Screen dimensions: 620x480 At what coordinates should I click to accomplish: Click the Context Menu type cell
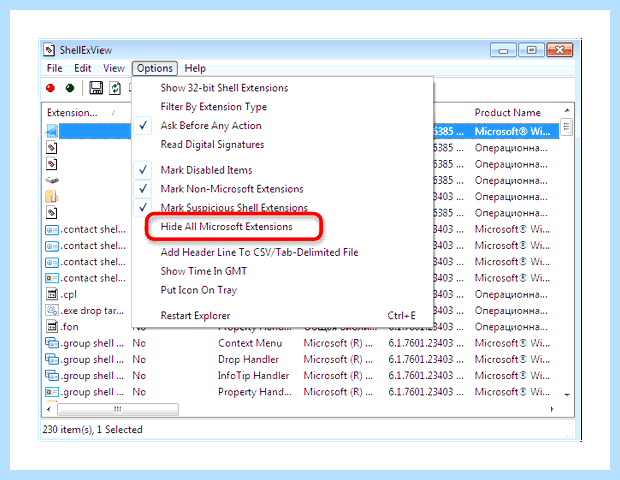(250, 343)
